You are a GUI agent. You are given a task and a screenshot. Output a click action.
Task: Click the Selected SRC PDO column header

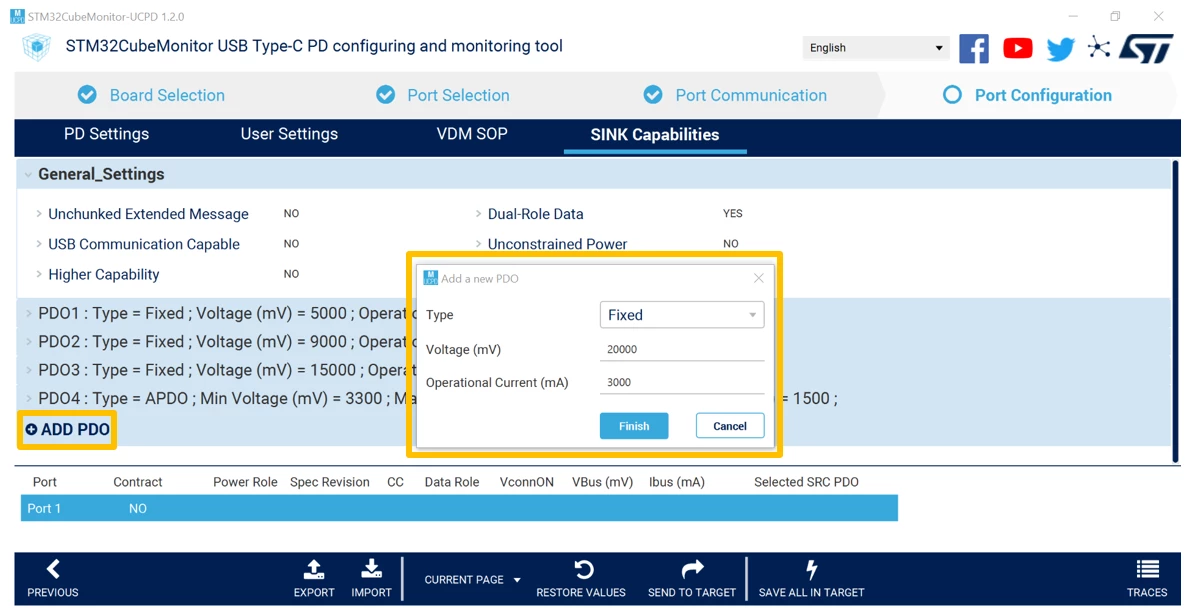[806, 482]
